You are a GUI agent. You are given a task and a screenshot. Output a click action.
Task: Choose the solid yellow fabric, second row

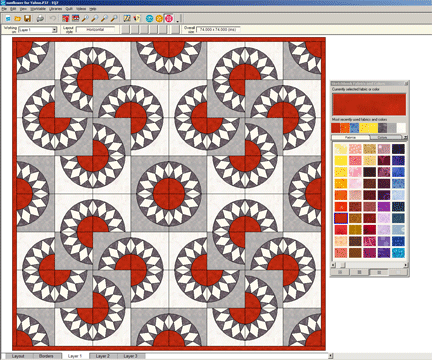341,160
